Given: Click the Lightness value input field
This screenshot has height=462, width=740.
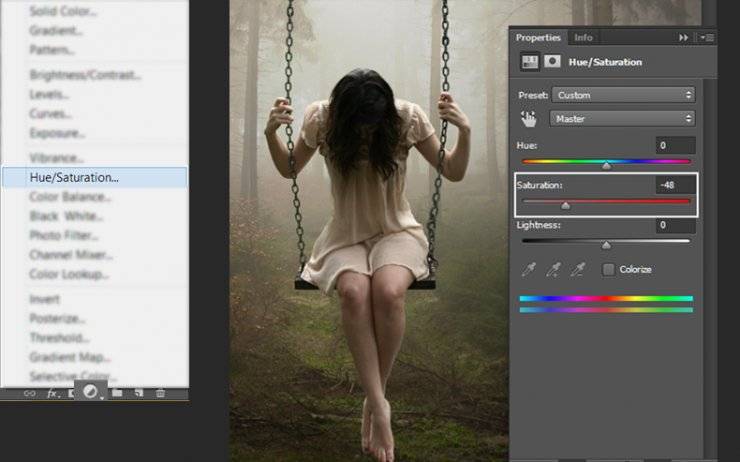Looking at the screenshot, I should point(675,225).
